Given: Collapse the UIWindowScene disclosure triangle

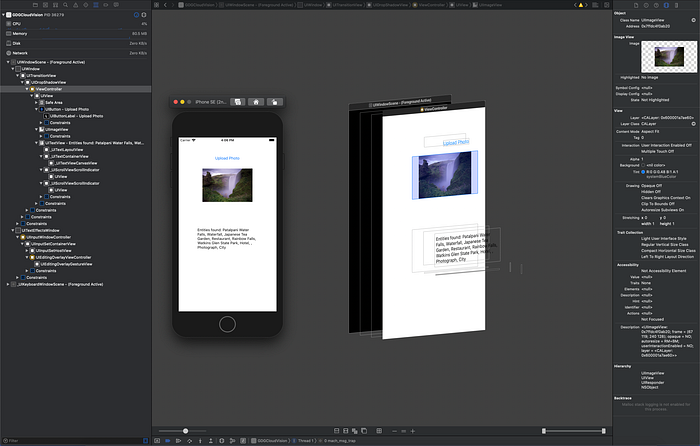Looking at the screenshot, I should [8, 62].
